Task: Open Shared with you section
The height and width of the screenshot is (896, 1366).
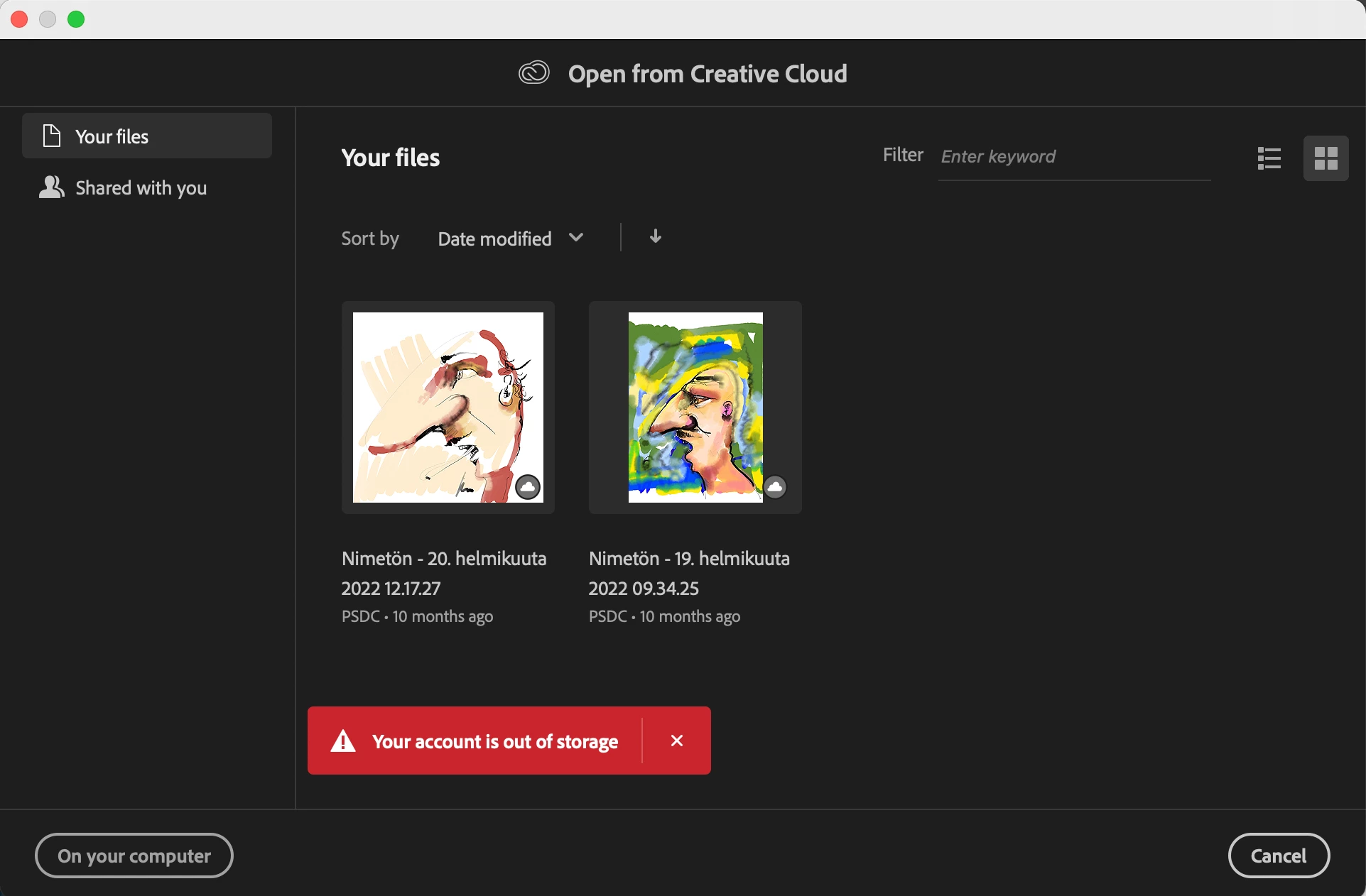Action: tap(141, 187)
